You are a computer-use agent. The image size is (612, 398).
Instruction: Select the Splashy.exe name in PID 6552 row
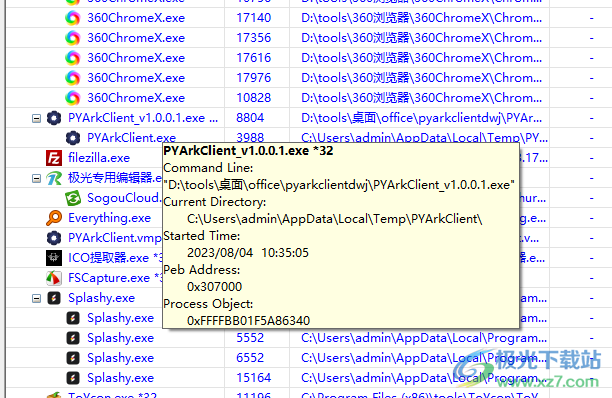click(120, 358)
